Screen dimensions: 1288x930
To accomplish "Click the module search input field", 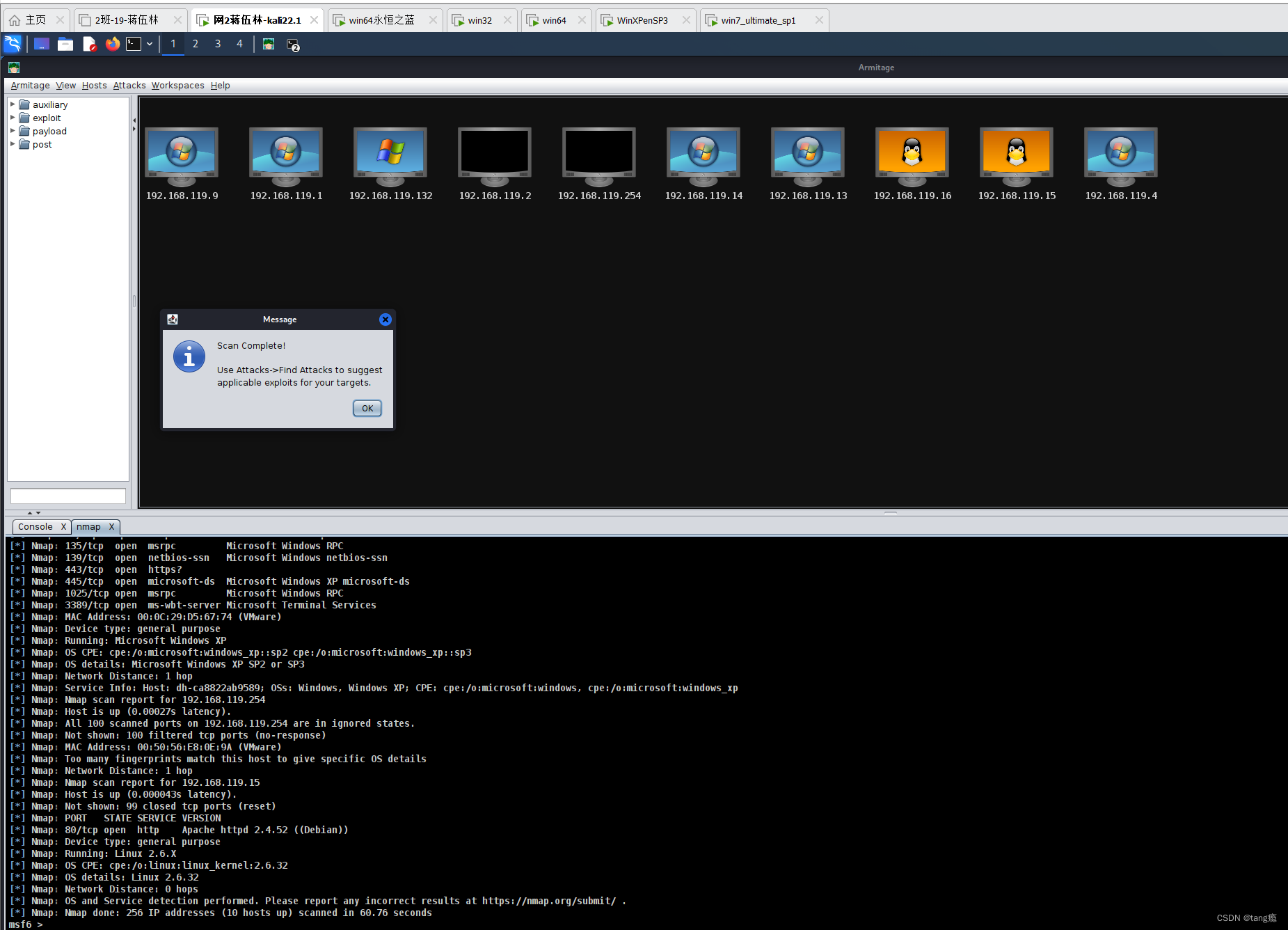I will pyautogui.click(x=68, y=496).
